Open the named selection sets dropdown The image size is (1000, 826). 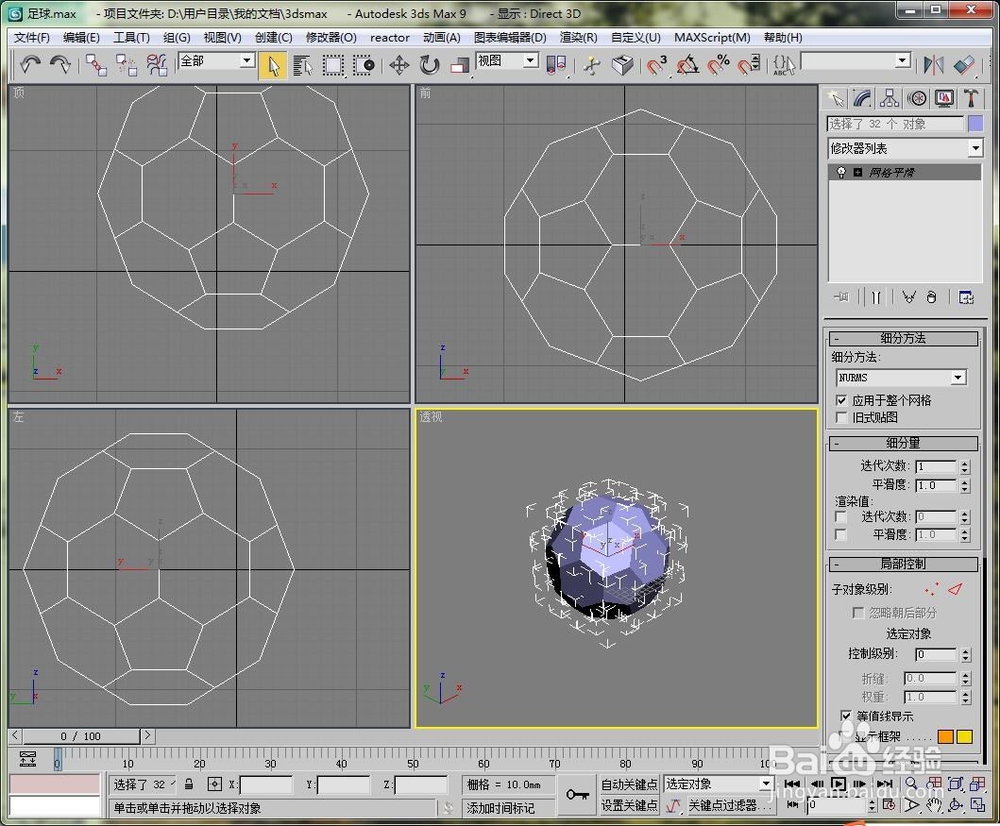coord(902,61)
